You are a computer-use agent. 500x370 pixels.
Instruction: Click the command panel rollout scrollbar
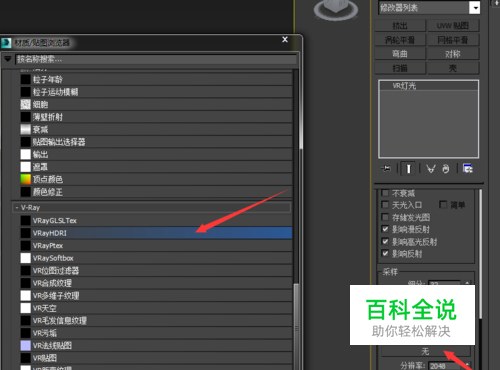pyautogui.click(x=480, y=253)
